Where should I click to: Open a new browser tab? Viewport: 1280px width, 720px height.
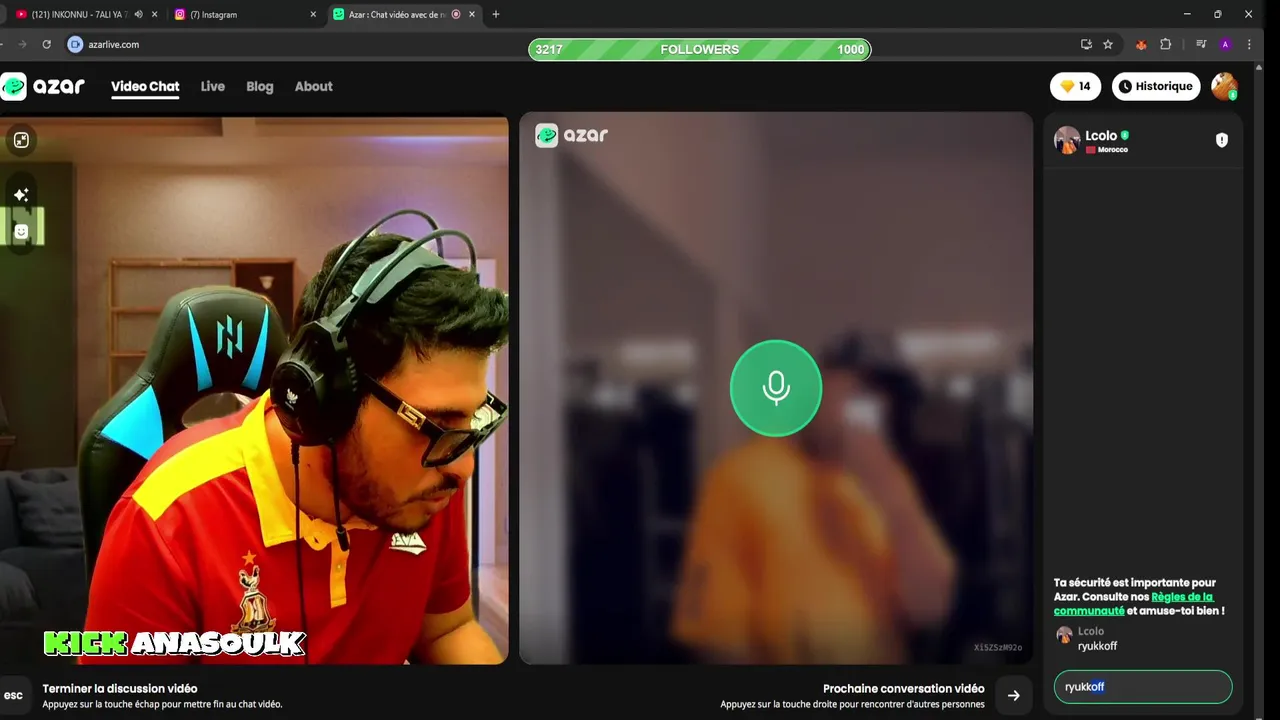coord(496,14)
